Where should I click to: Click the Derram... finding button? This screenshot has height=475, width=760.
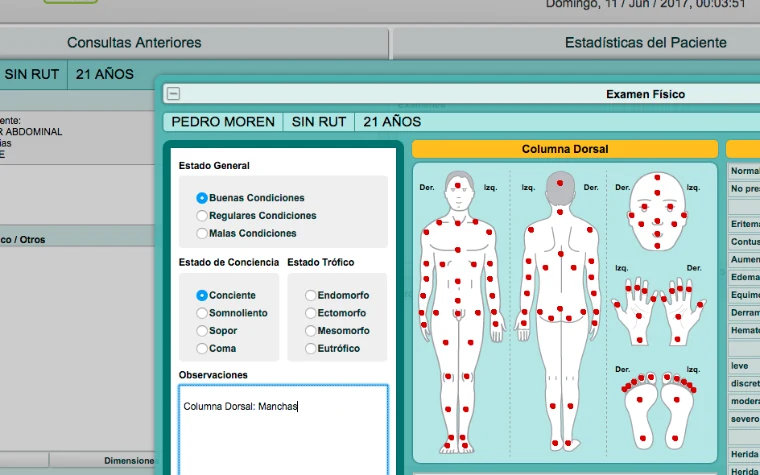point(744,313)
